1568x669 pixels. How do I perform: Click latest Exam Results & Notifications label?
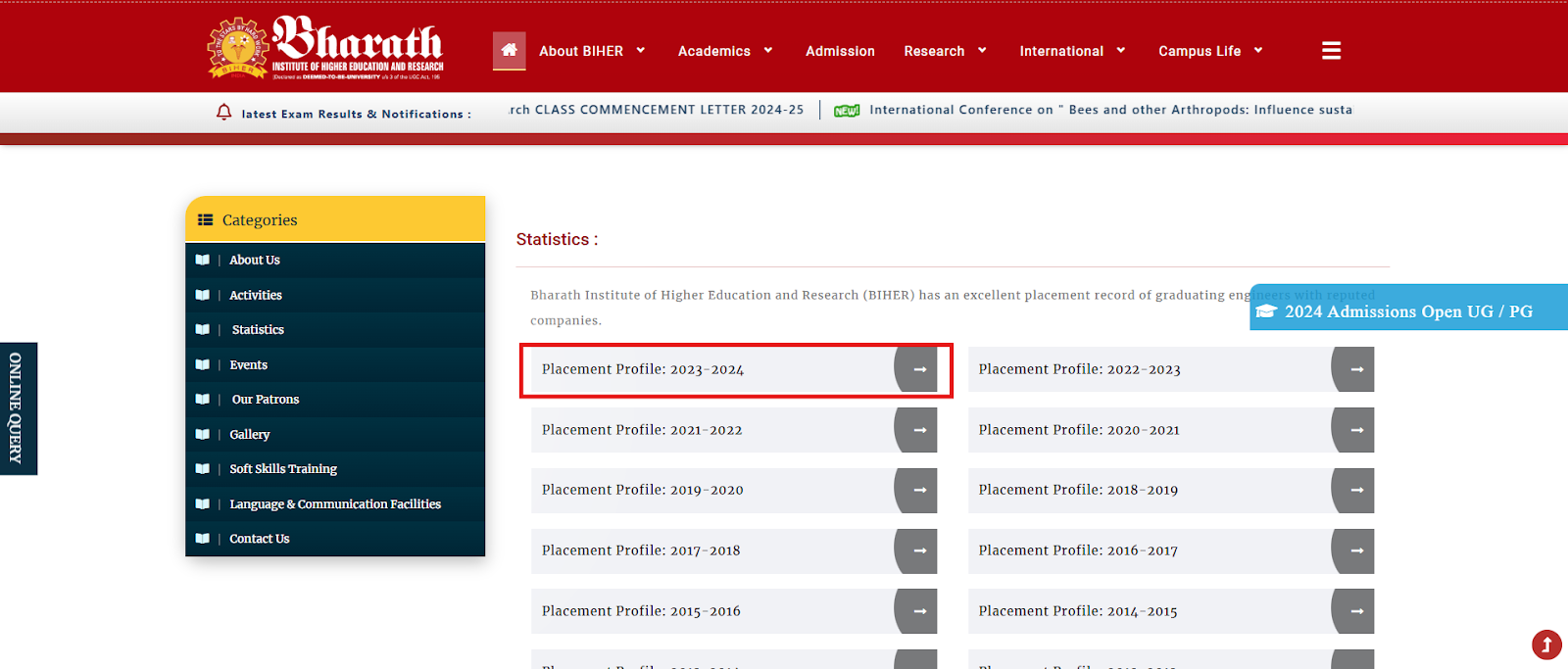[356, 114]
